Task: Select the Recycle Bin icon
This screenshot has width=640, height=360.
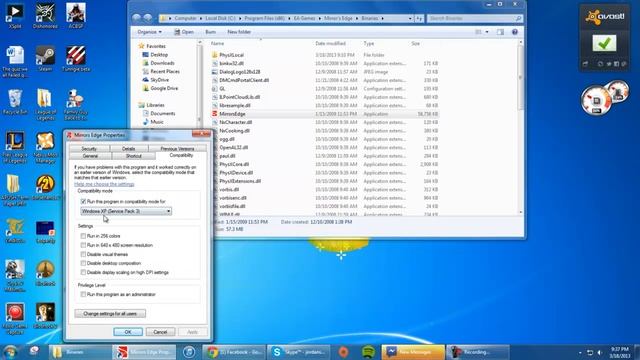Action: coord(15,101)
